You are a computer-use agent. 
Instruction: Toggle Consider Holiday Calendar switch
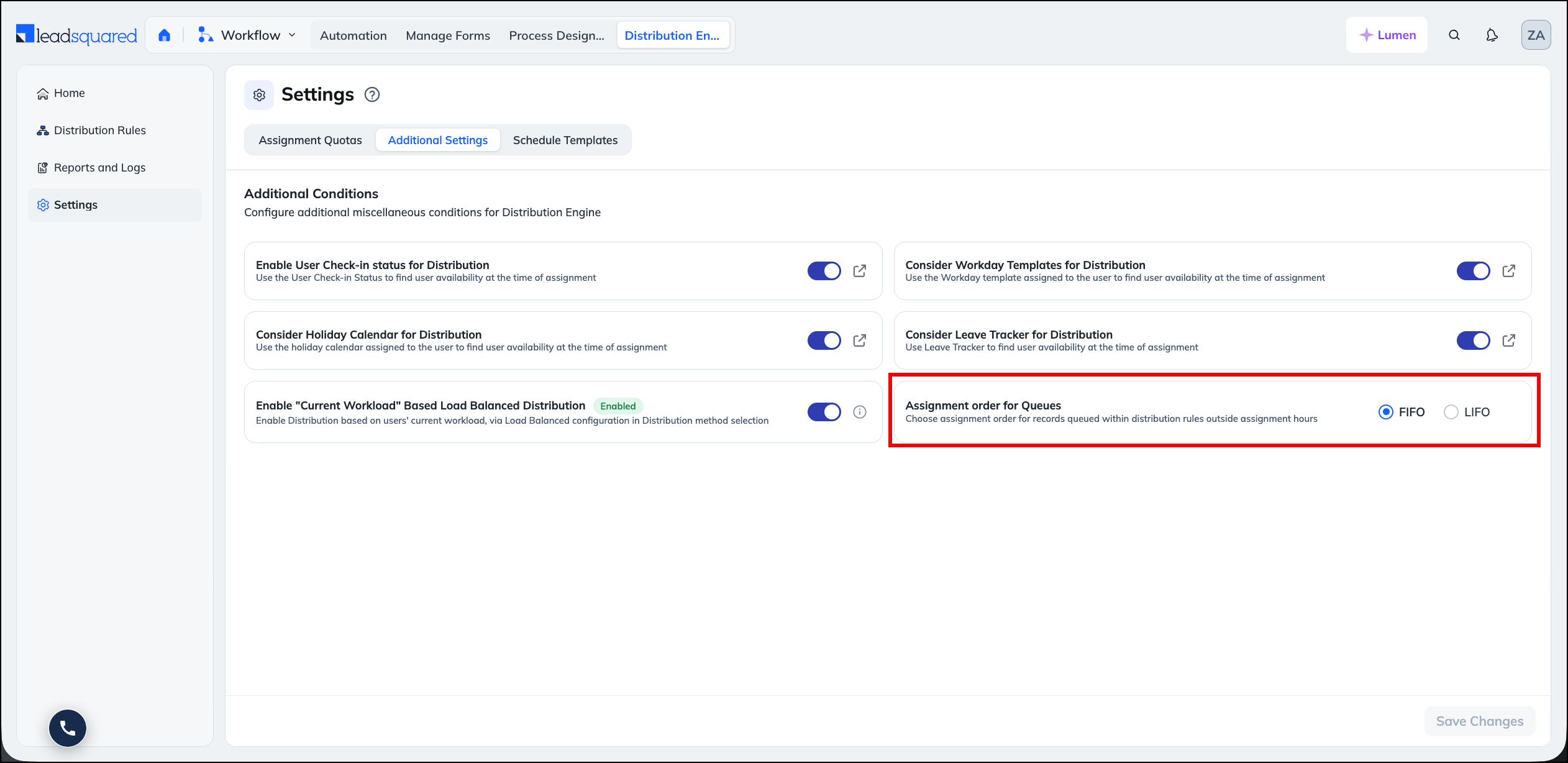(824, 340)
